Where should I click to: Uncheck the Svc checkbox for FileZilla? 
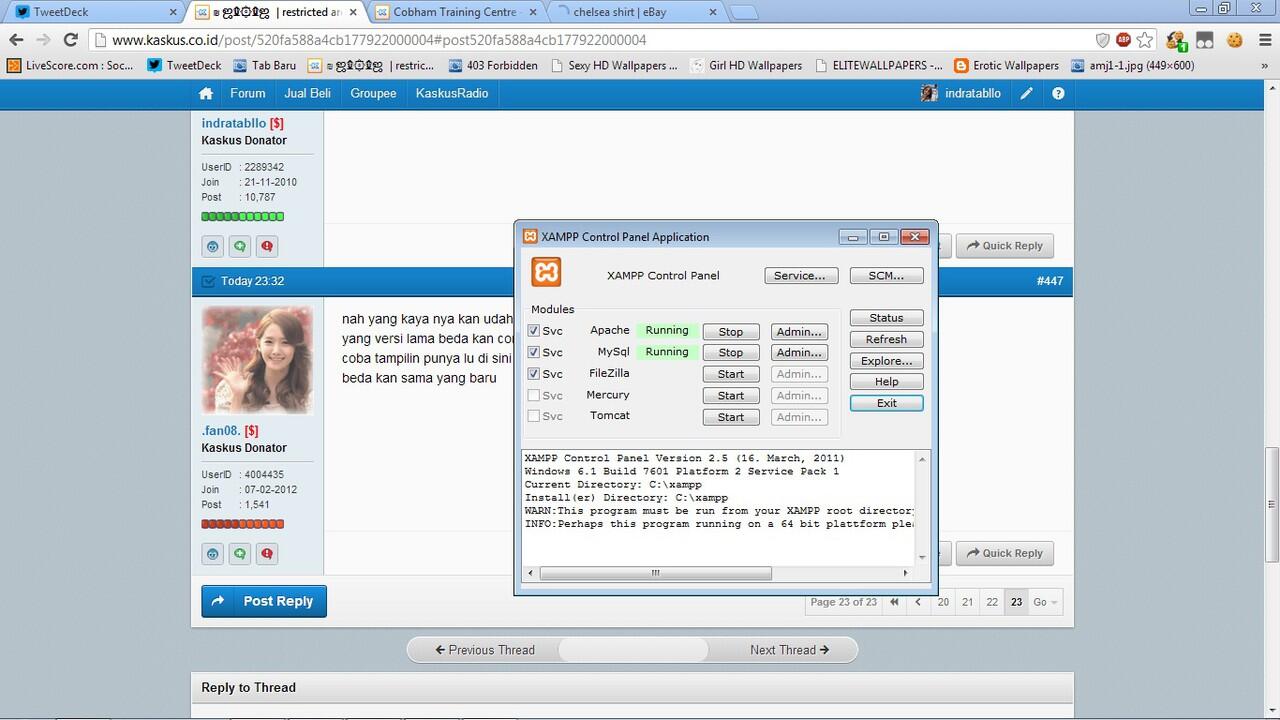coord(534,374)
